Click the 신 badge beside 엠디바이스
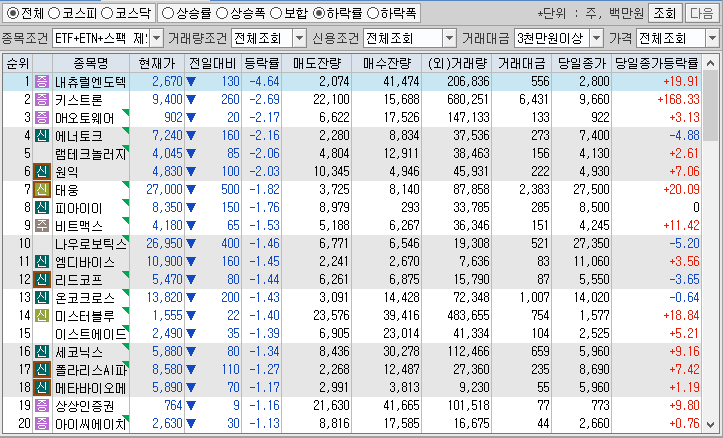Screen dimensions: 723x438 (x=42, y=261)
